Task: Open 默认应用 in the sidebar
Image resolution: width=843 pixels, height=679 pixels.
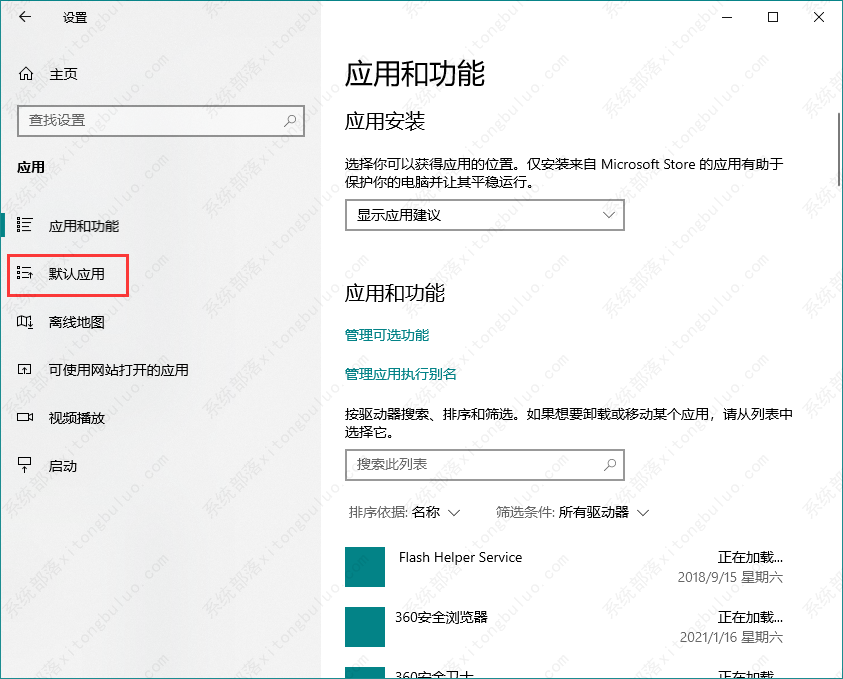Action: pos(76,274)
